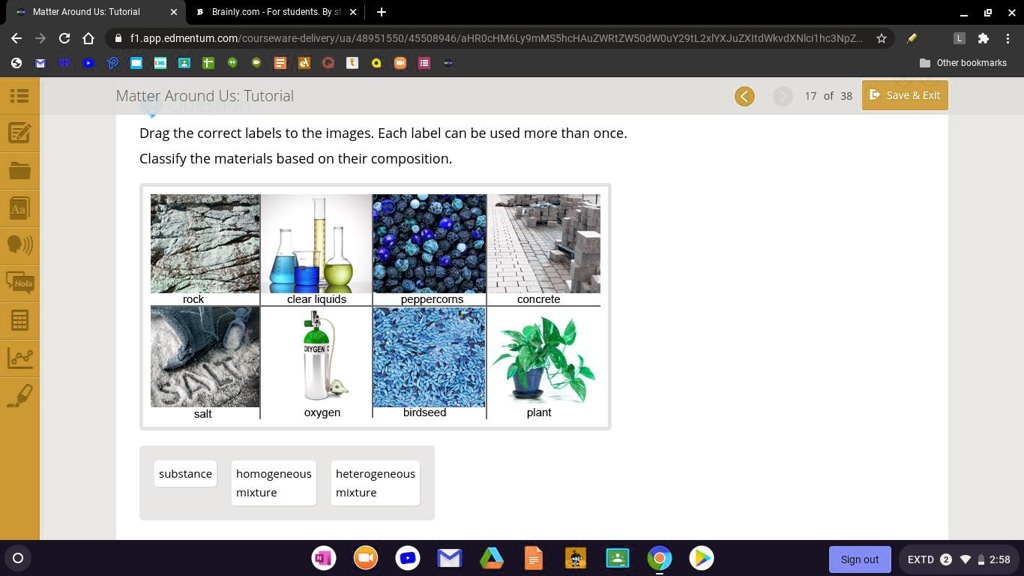This screenshot has height=576, width=1024.
Task: Select the notes tool in the sidebar
Action: pyautogui.click(x=20, y=133)
